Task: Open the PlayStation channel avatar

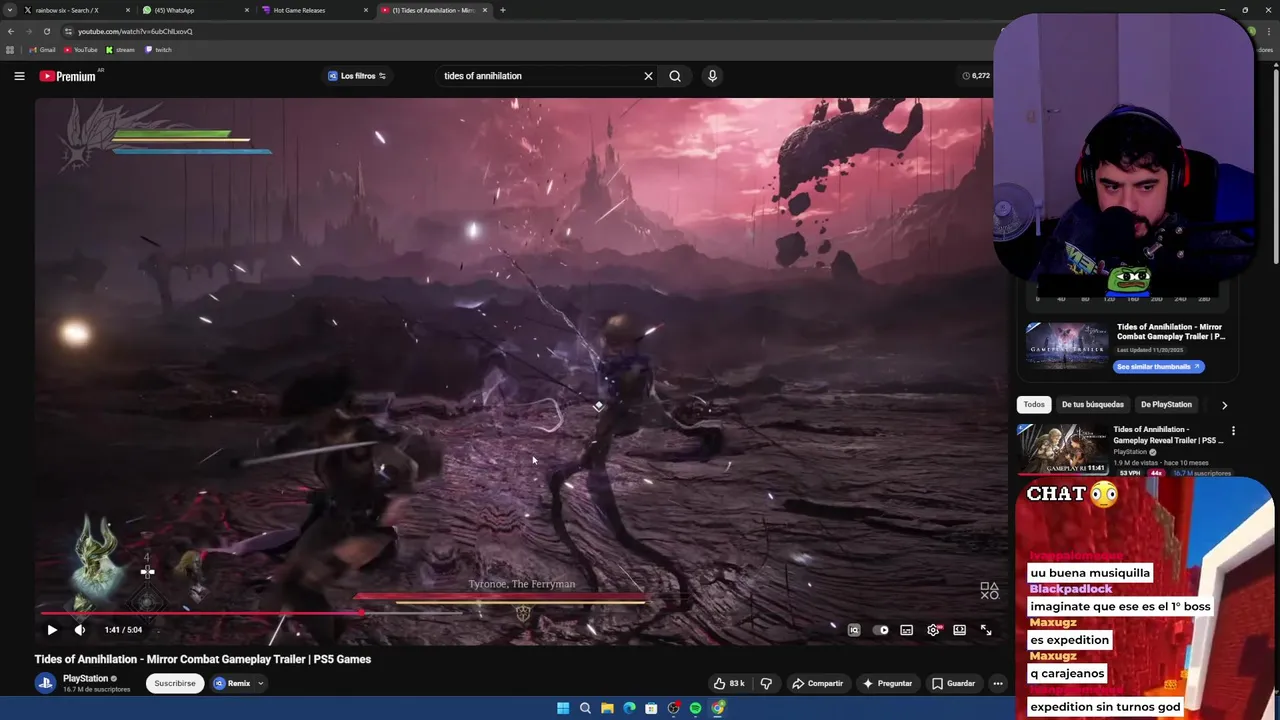Action: point(45,683)
